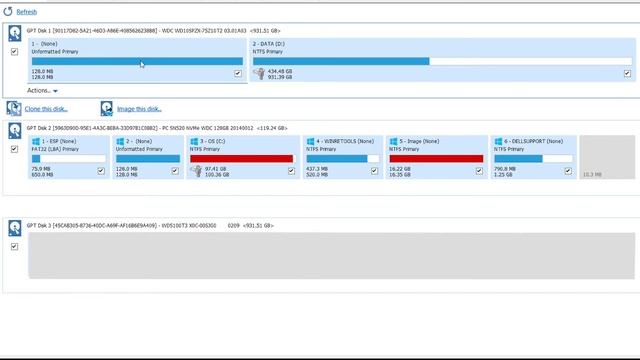Click FAT32 (LBA) Primary text on ESP
The image size is (640, 360).
click(x=55, y=149)
